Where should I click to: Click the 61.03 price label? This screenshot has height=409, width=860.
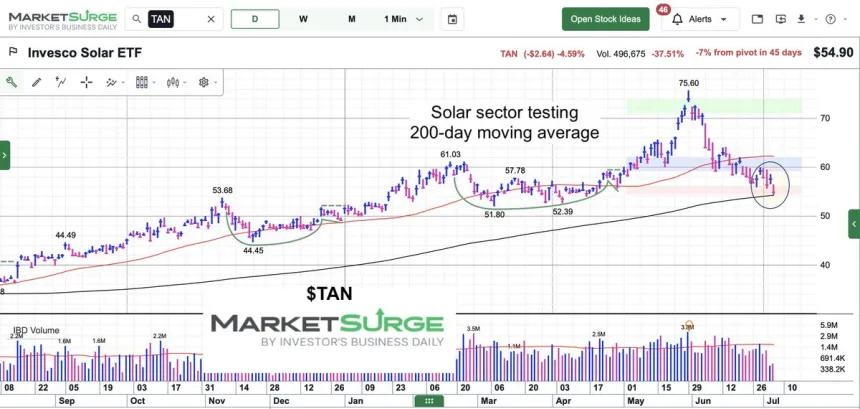tap(450, 155)
